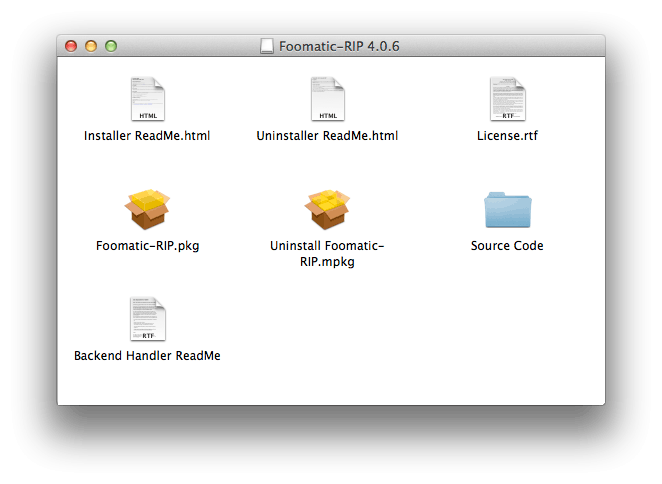This screenshot has height=484, width=662.
Task: Select the Backend Handler ReadMe RTF icon
Action: (148, 319)
